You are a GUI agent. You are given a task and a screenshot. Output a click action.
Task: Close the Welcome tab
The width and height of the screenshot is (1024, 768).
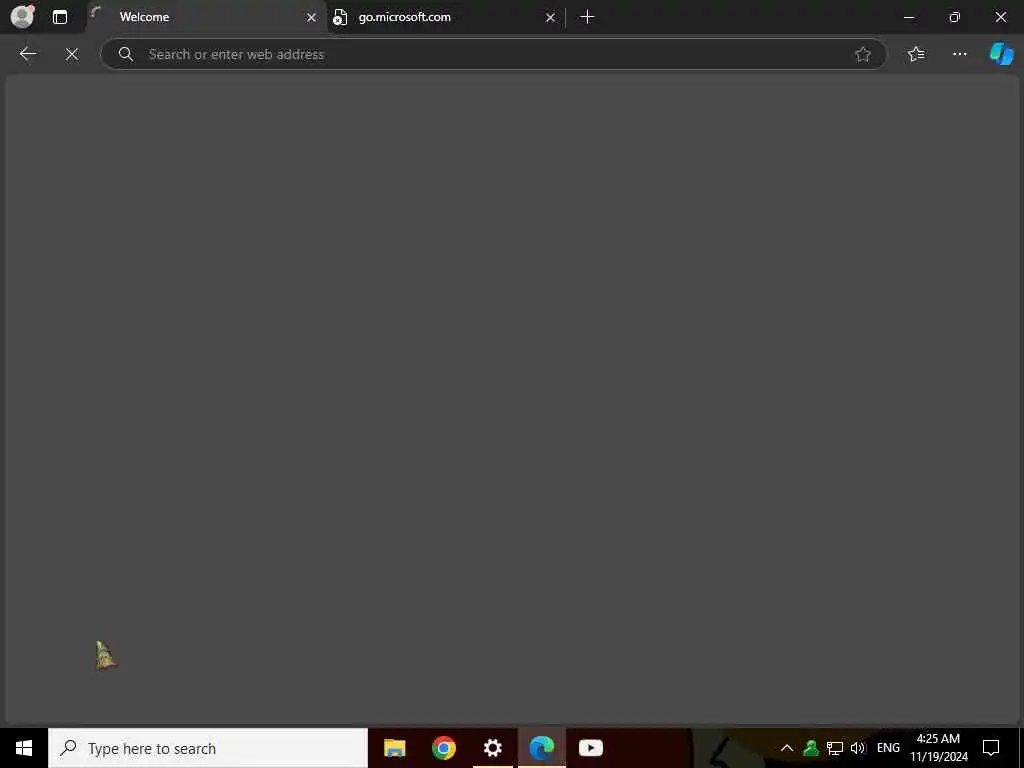click(x=312, y=18)
